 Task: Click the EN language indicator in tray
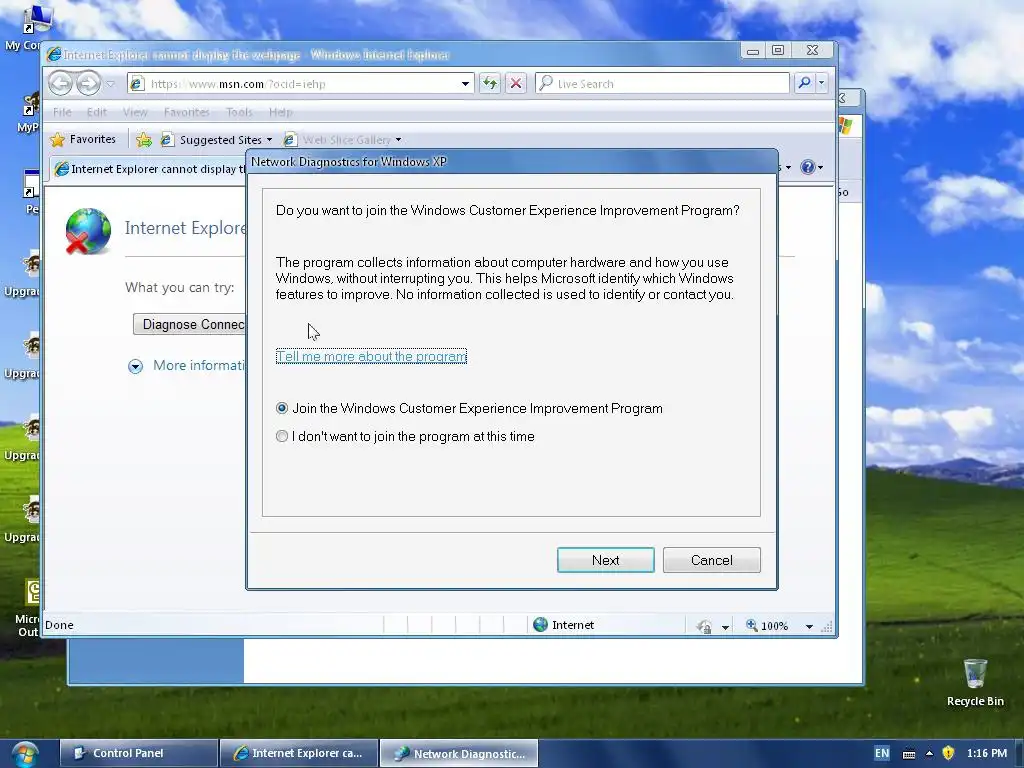tap(882, 753)
